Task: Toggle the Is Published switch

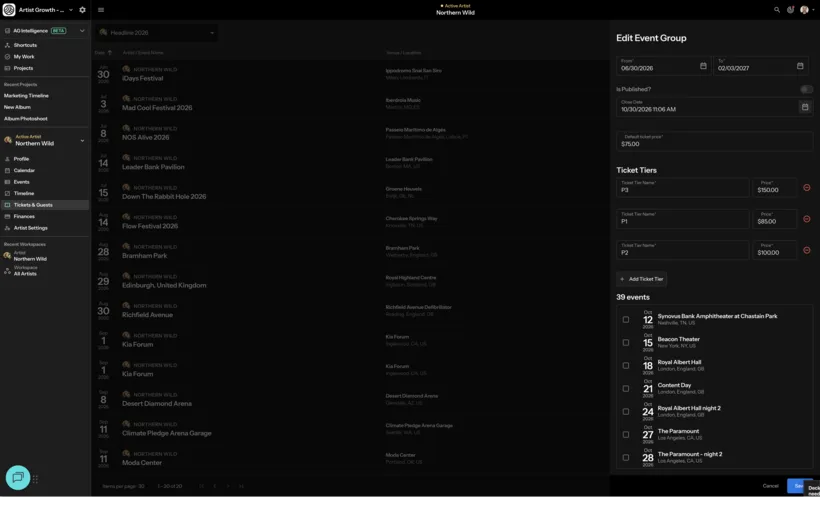Action: coord(806,89)
